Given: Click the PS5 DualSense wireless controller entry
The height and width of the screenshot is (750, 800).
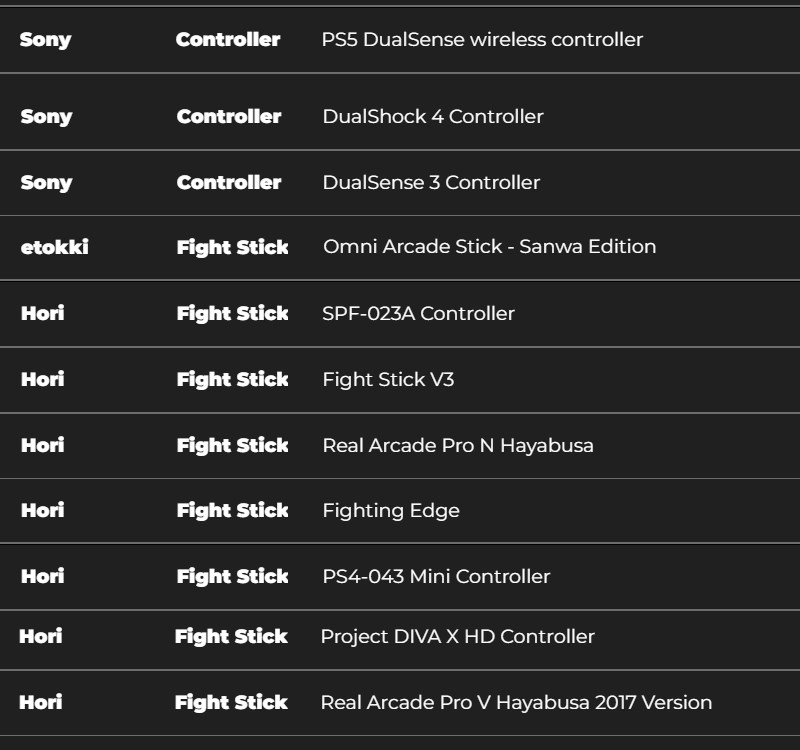Looking at the screenshot, I should (481, 40).
